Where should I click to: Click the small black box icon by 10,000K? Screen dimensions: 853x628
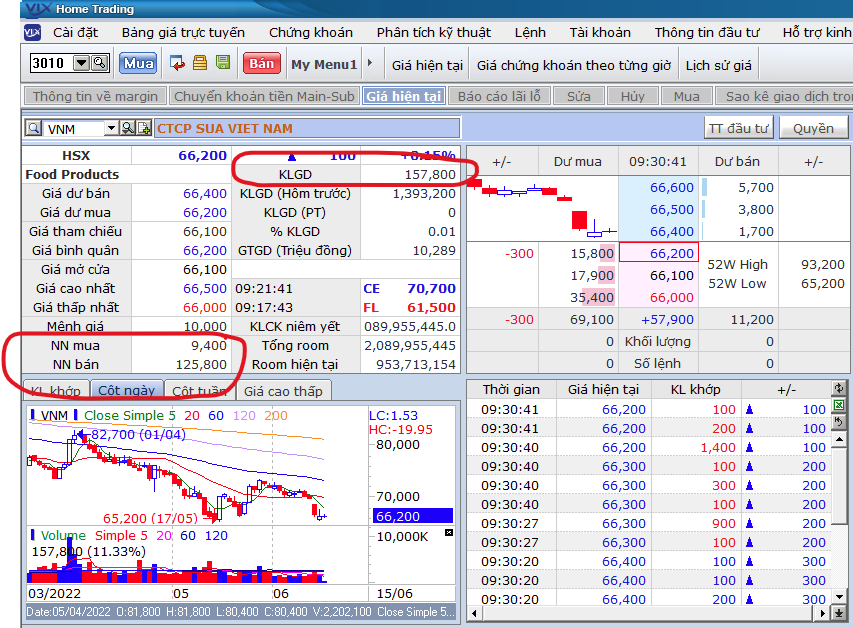[x=449, y=532]
